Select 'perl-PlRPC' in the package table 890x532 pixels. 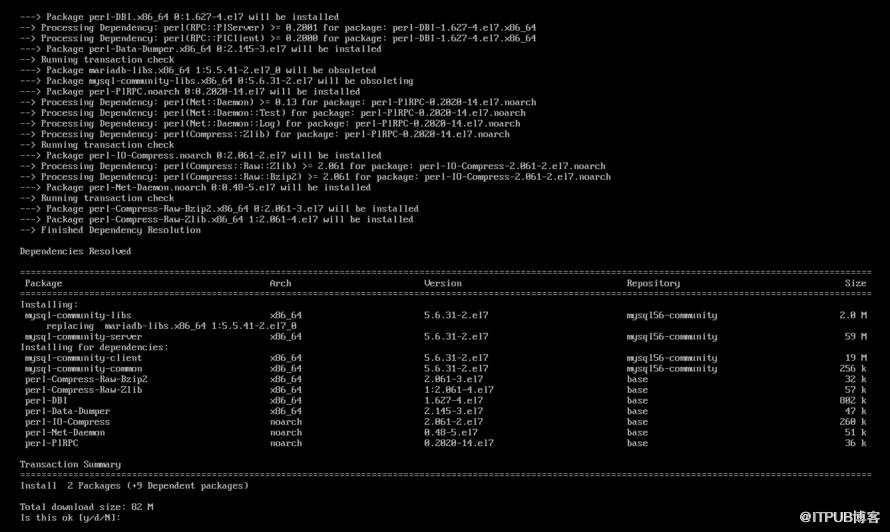point(51,443)
